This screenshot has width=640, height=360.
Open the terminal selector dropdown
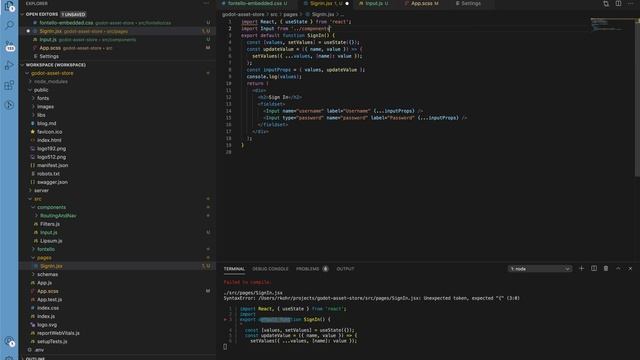pos(540,269)
